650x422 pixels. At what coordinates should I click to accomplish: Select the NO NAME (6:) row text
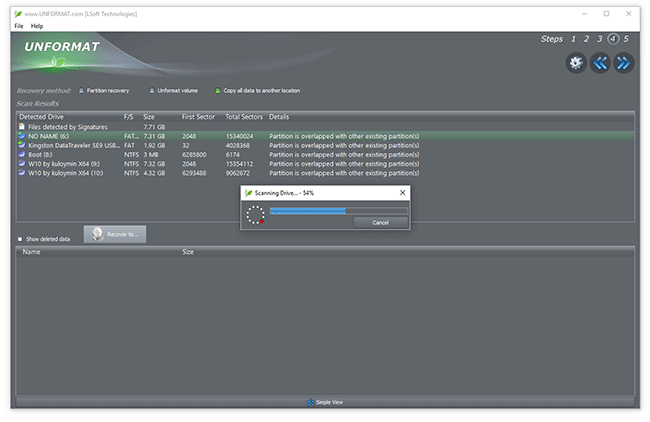click(x=49, y=136)
